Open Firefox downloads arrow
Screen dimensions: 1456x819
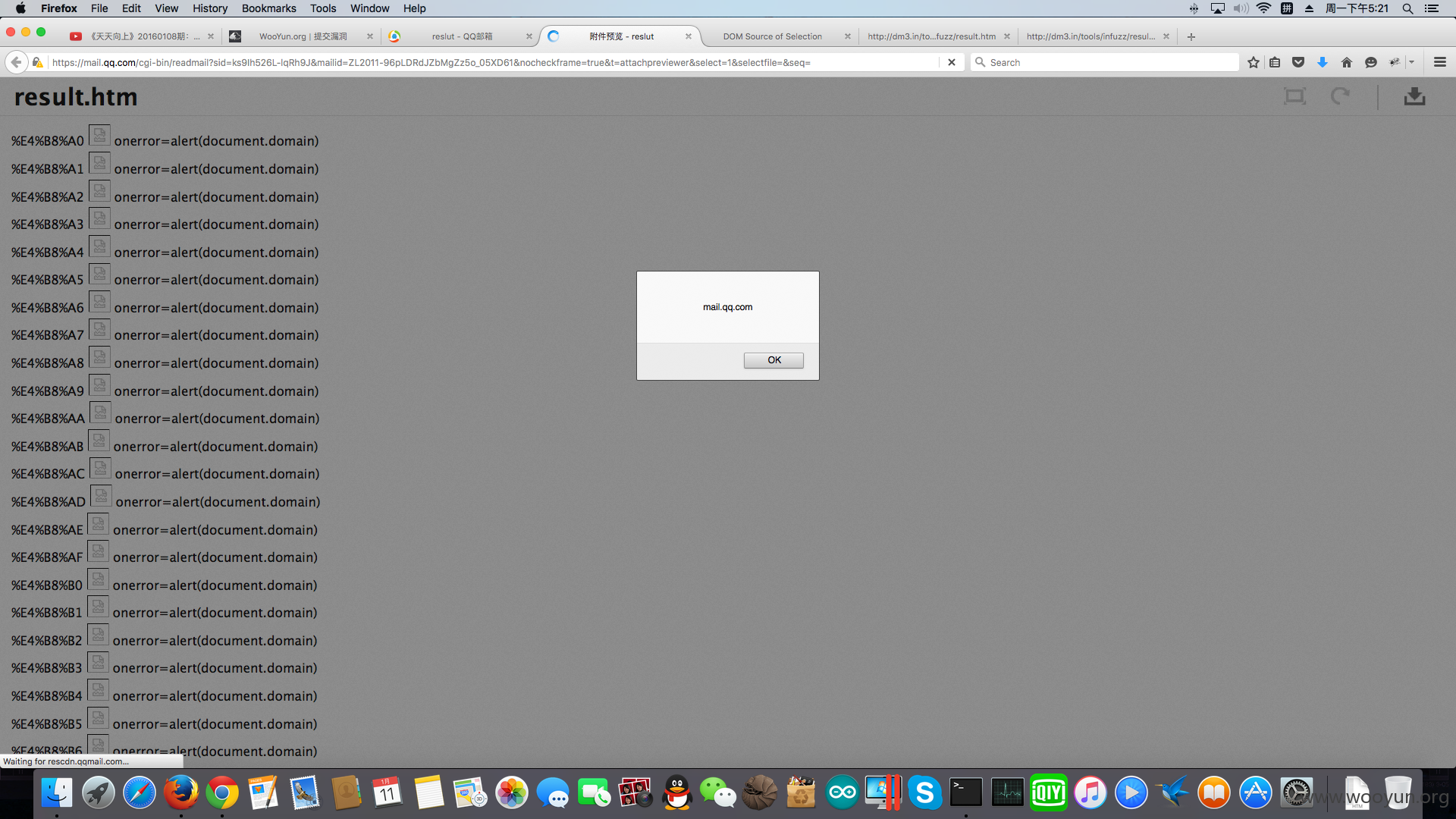1323,62
